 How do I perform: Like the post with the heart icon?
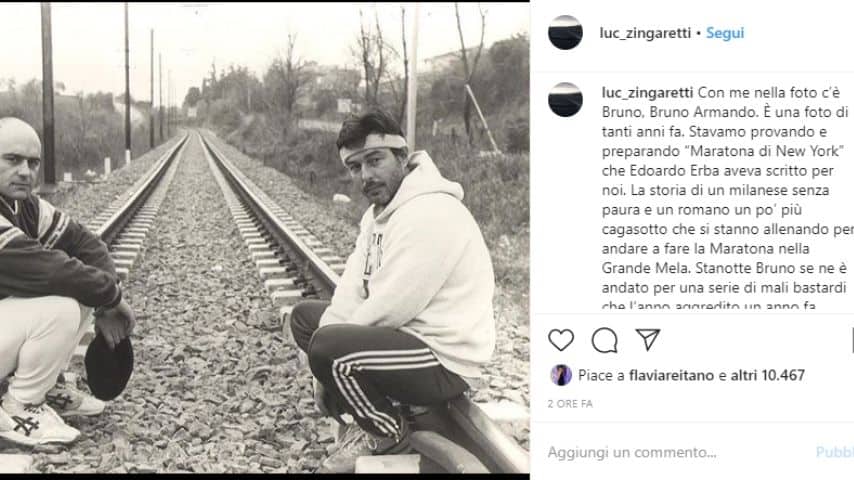tap(561, 340)
